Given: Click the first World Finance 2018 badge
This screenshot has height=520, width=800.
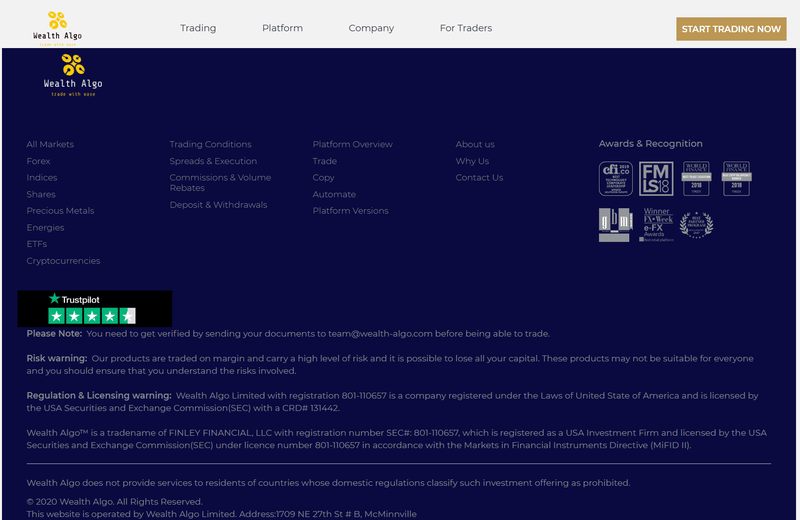Looking at the screenshot, I should [x=696, y=179].
